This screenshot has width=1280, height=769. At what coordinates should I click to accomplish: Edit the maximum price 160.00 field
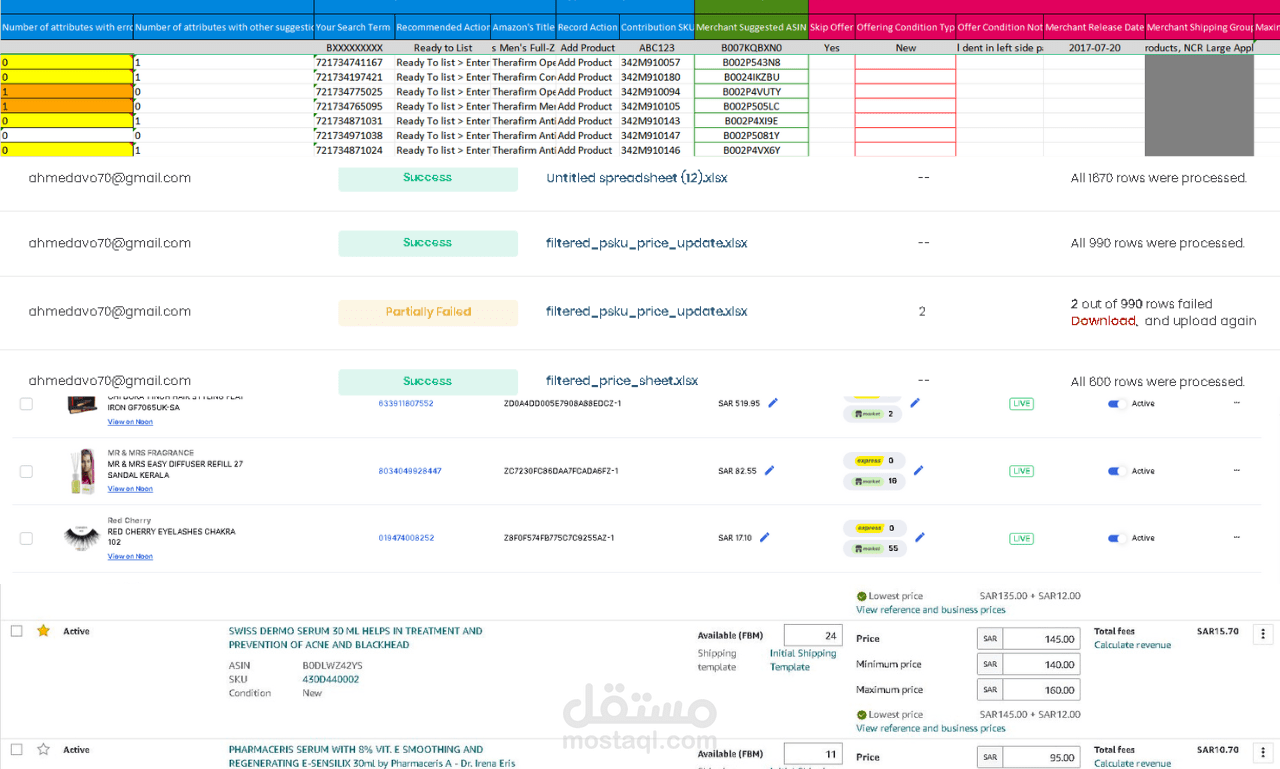point(1041,691)
